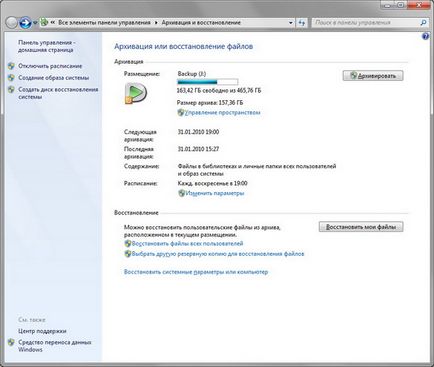
Task: Click the refresh icon beside address bar
Action: coord(302,23)
